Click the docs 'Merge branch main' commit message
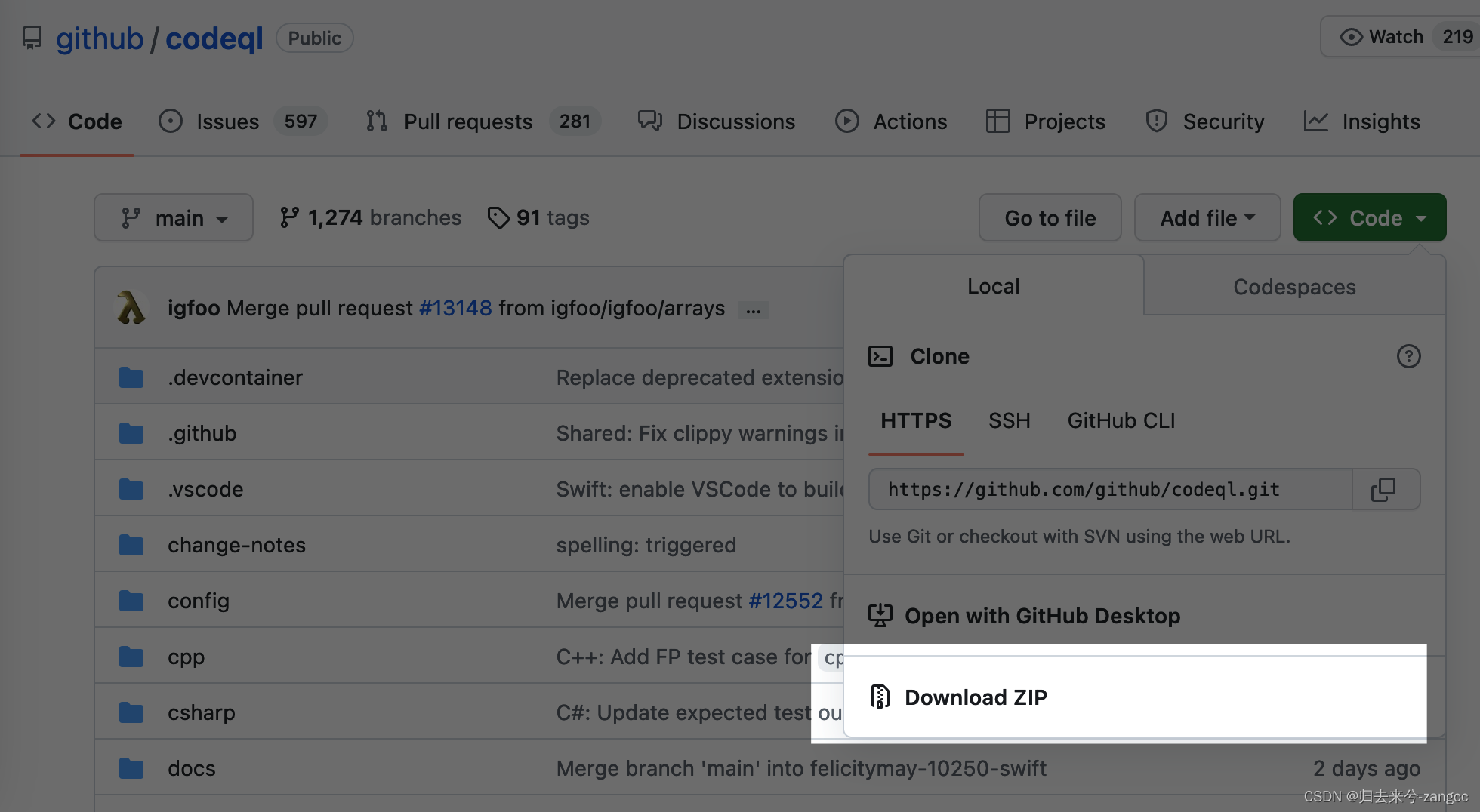This screenshot has height=812, width=1480. (x=801, y=768)
